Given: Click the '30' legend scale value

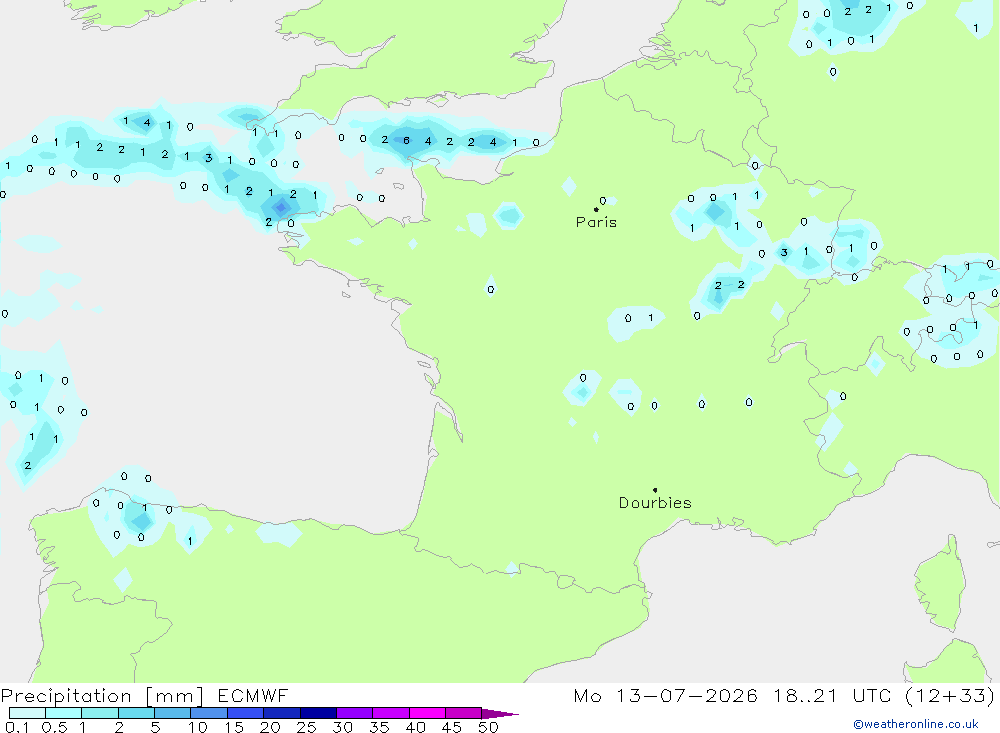Looking at the screenshot, I should (x=342, y=727).
